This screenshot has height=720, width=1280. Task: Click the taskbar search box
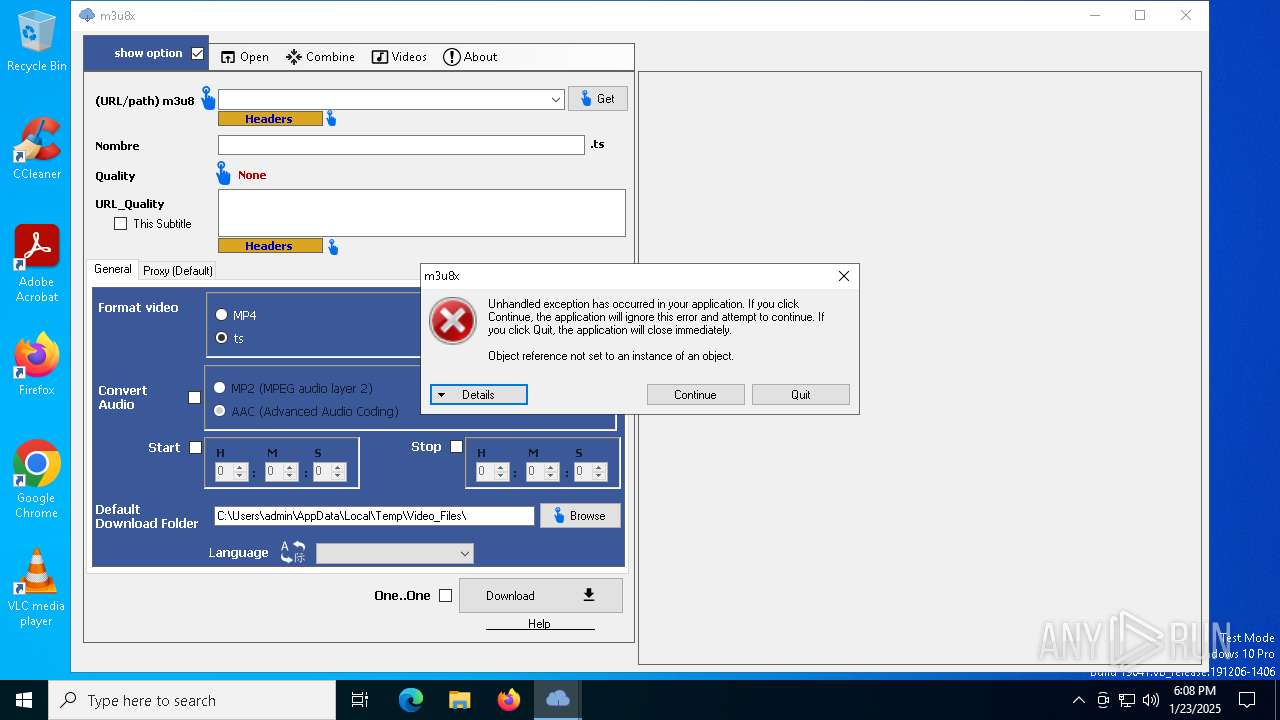pos(192,700)
